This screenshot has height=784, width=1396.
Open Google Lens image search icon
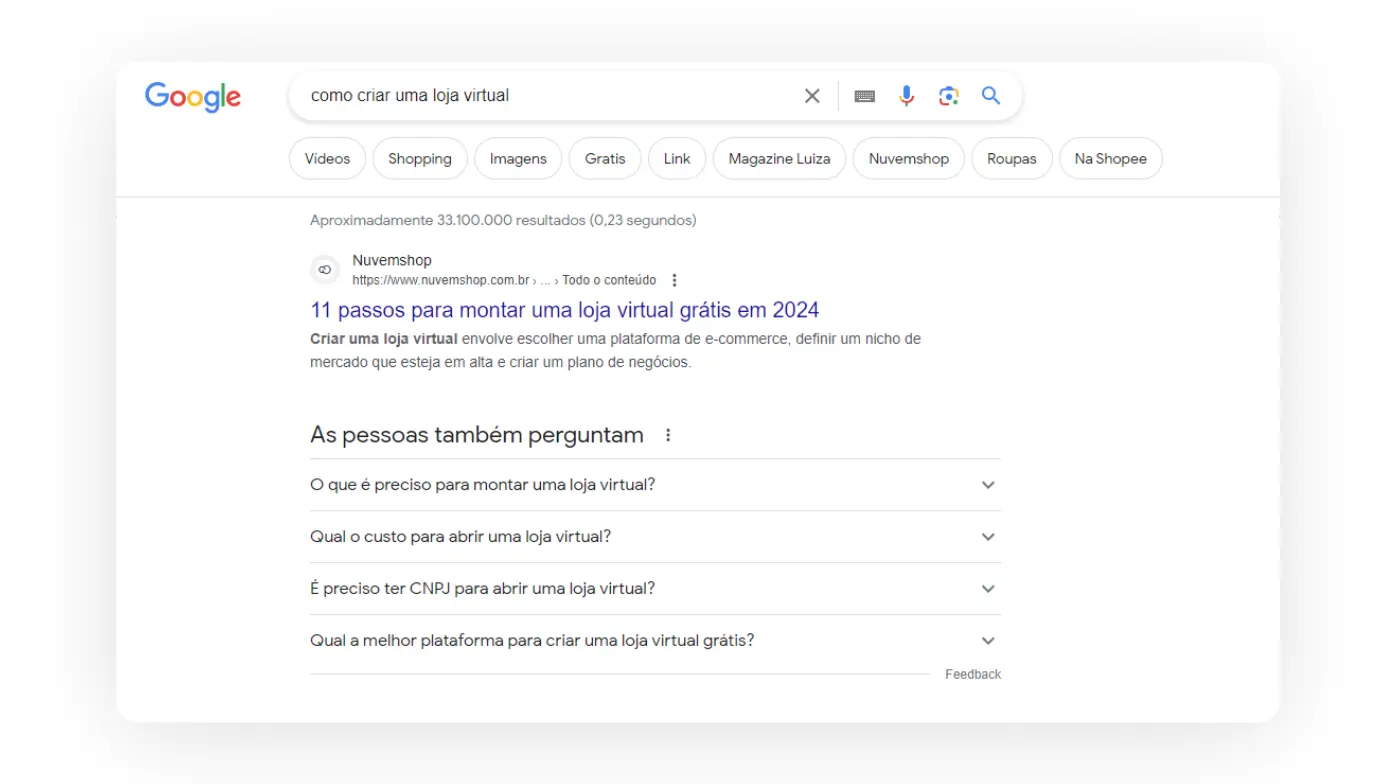(948, 95)
